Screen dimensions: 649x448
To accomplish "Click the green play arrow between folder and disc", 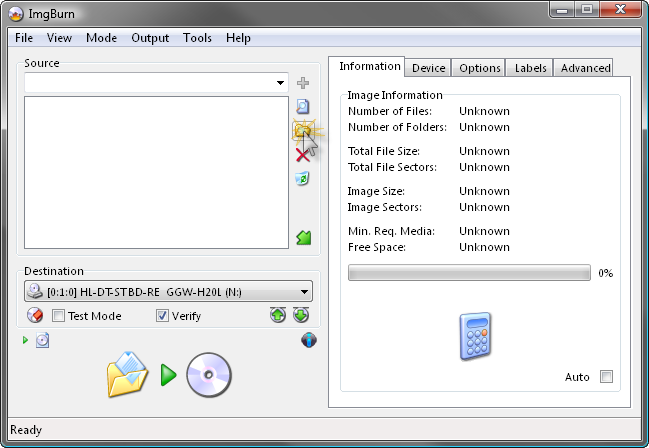I will [x=168, y=375].
